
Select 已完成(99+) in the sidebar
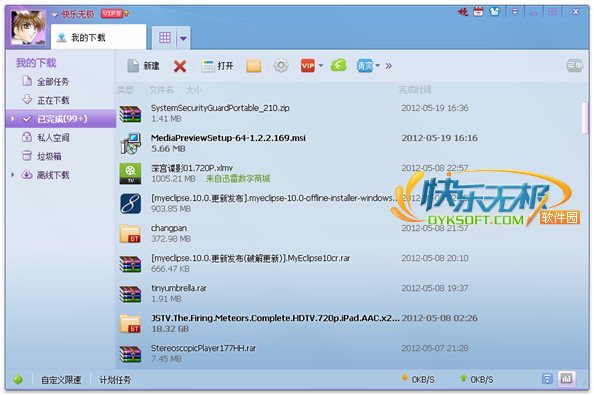pyautogui.click(x=61, y=119)
